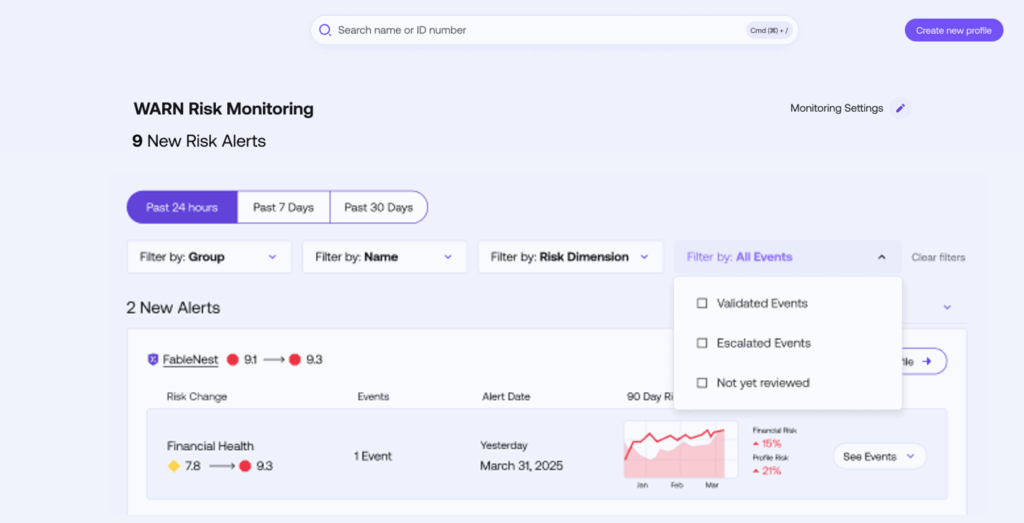
Task: Open the Filter by Risk Dimension dropdown
Action: 570,257
